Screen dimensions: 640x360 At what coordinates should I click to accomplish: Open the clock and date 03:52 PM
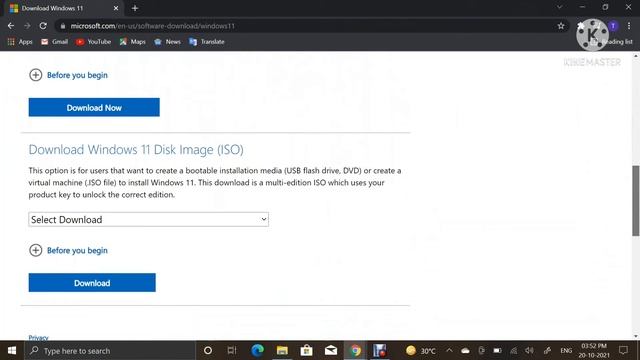pos(594,351)
